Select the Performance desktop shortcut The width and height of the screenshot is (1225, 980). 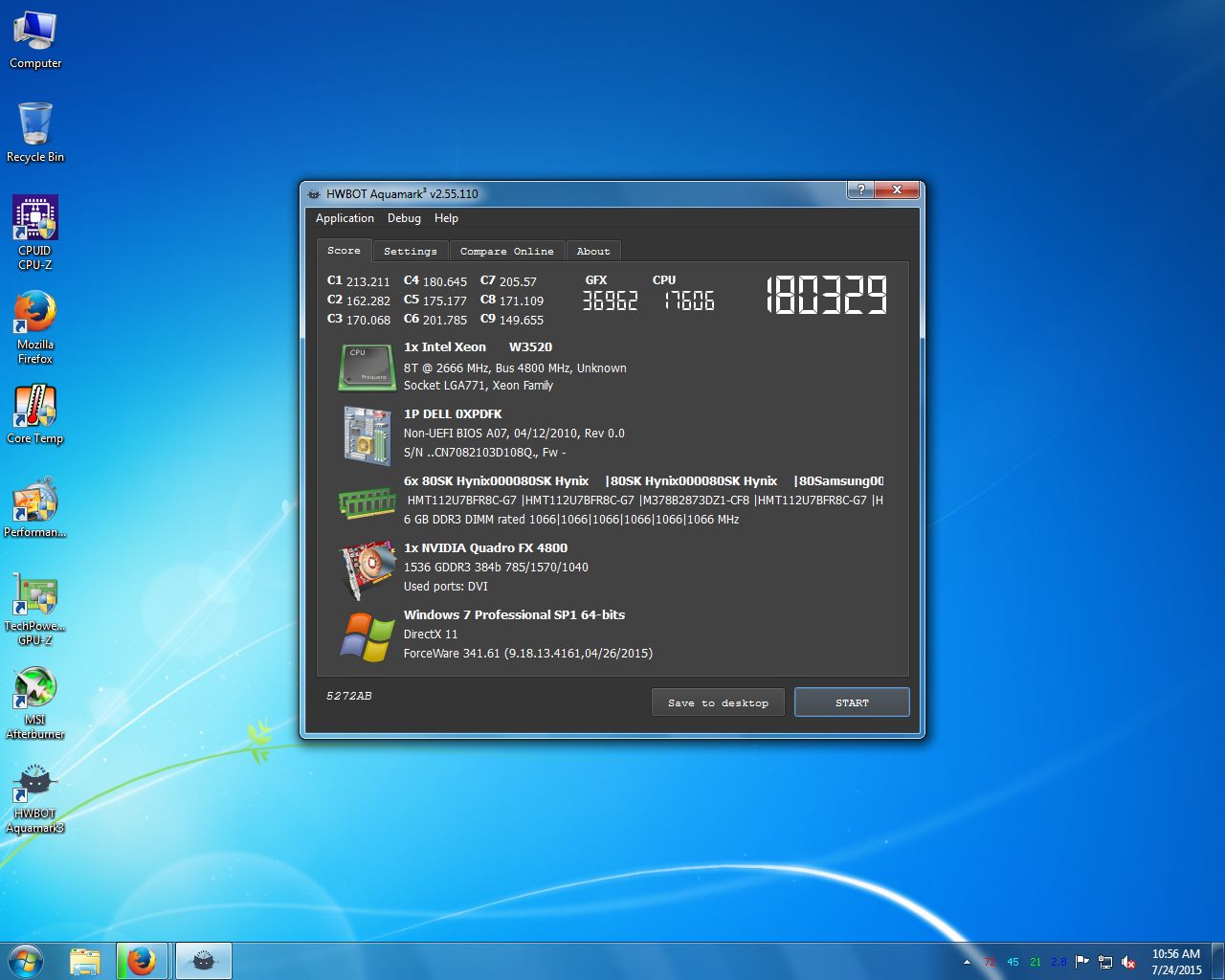(x=35, y=508)
